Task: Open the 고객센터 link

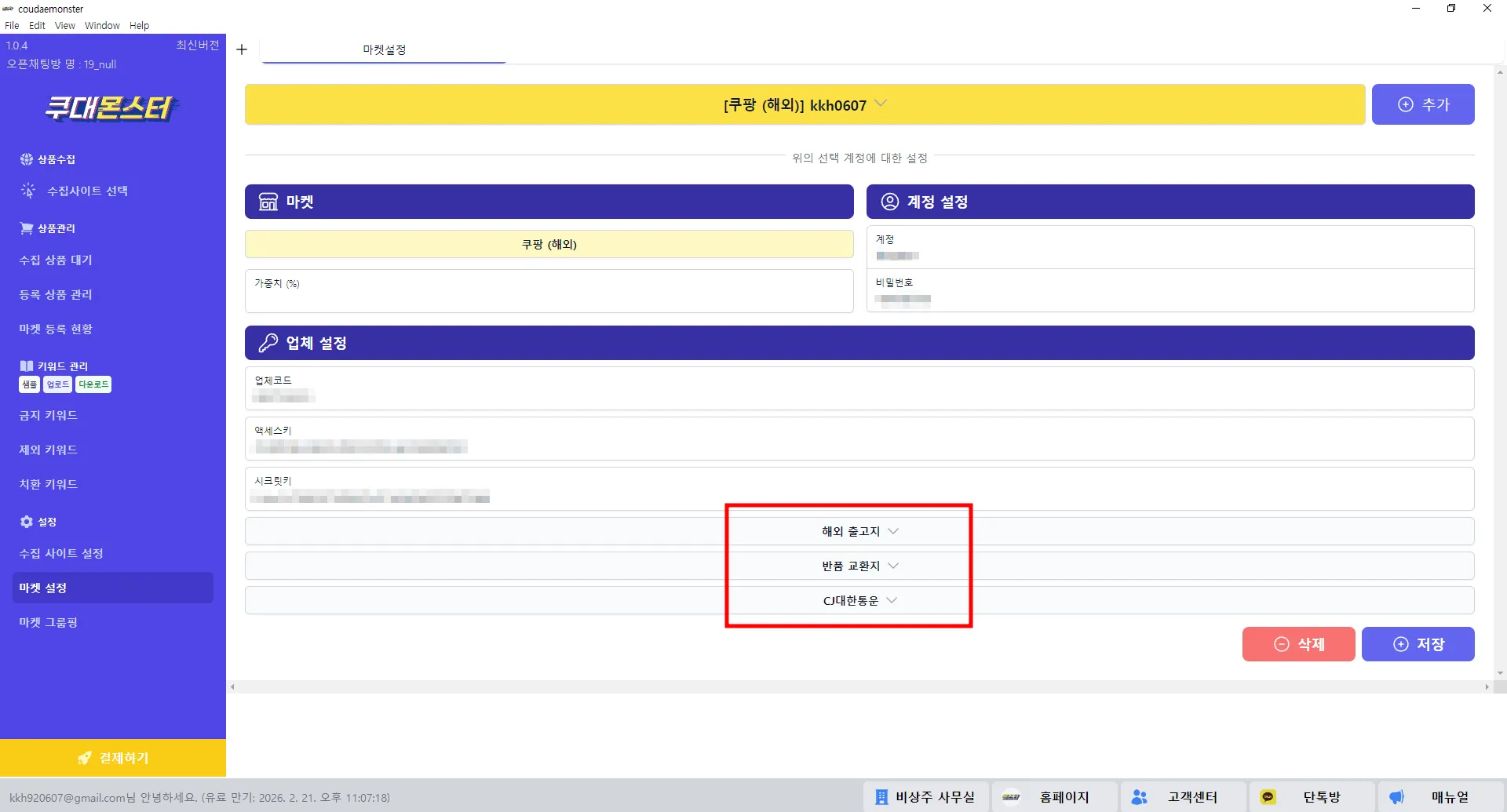Action: (x=1183, y=797)
